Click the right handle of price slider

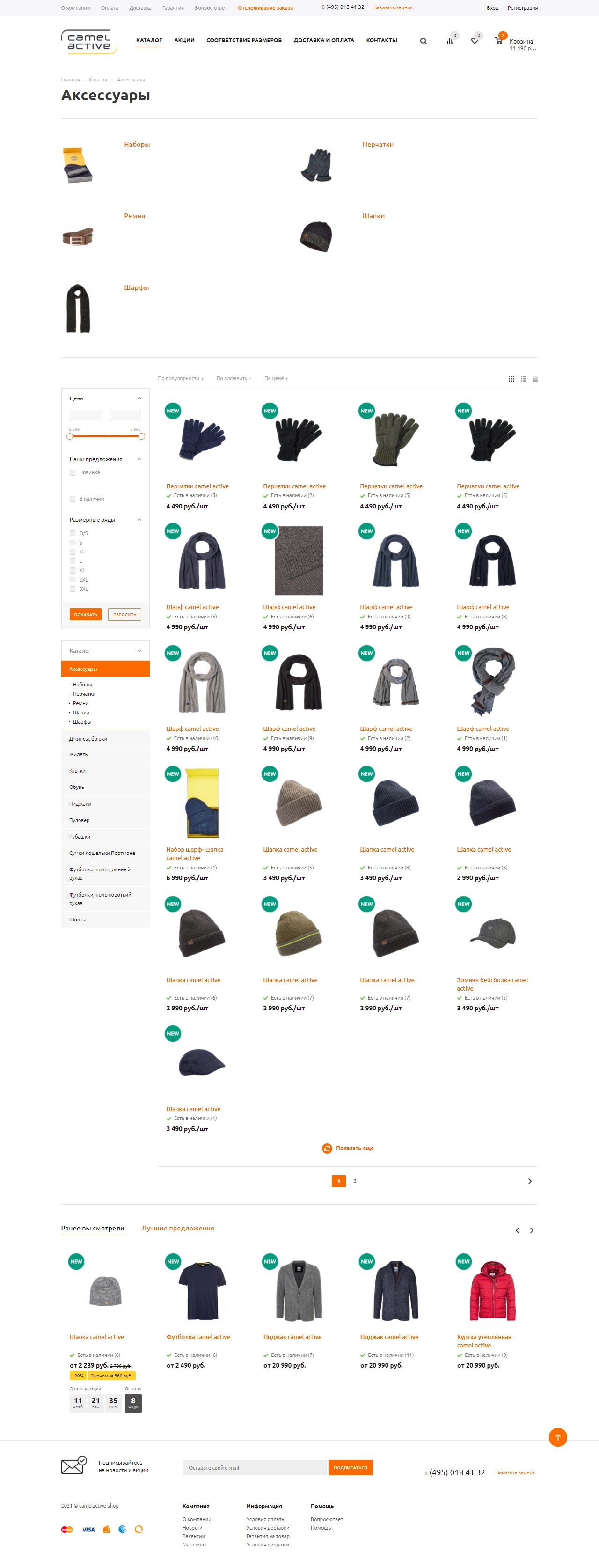[x=141, y=436]
